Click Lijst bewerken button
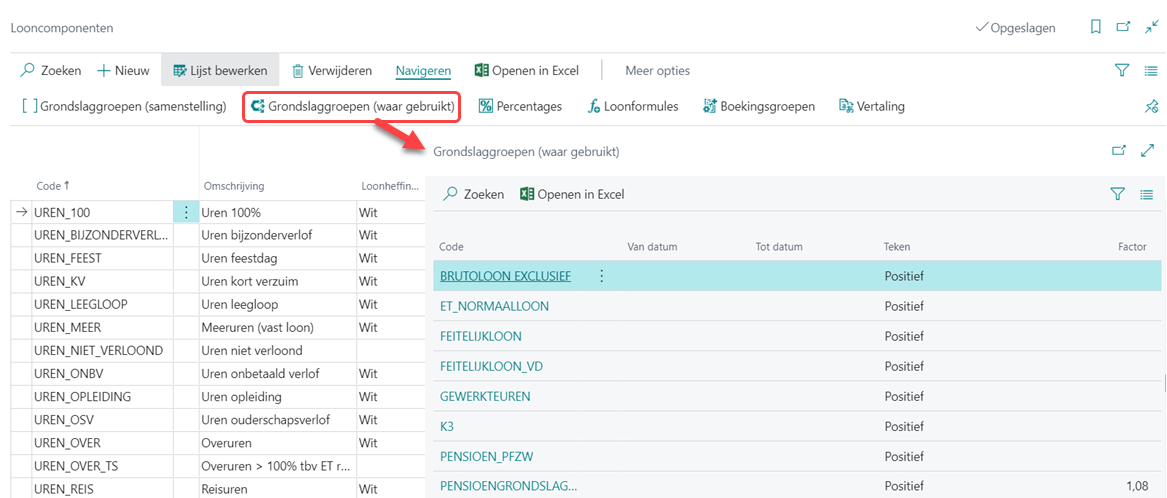Viewport: 1167px width, 498px height. coord(220,71)
